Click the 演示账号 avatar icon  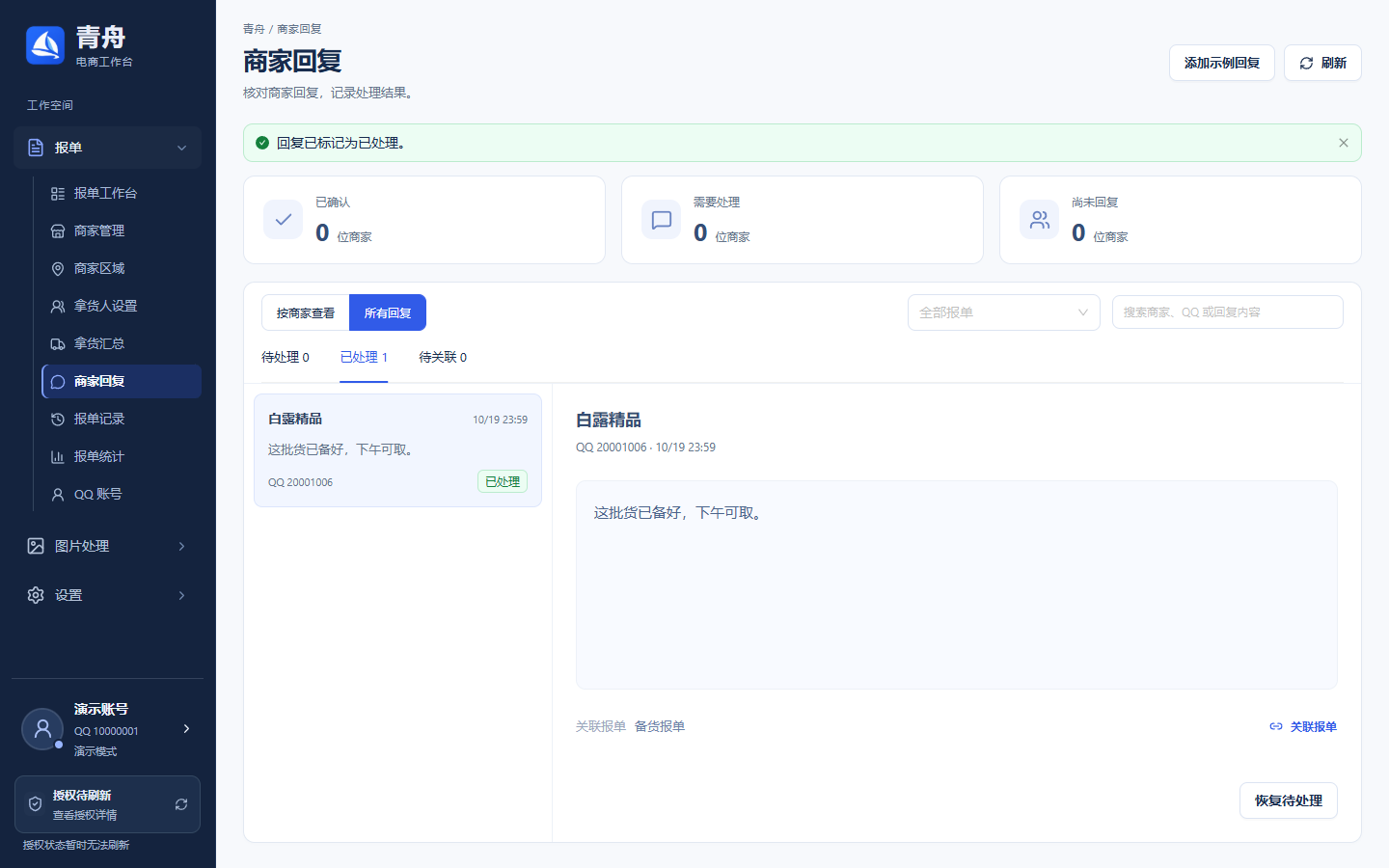(x=42, y=729)
